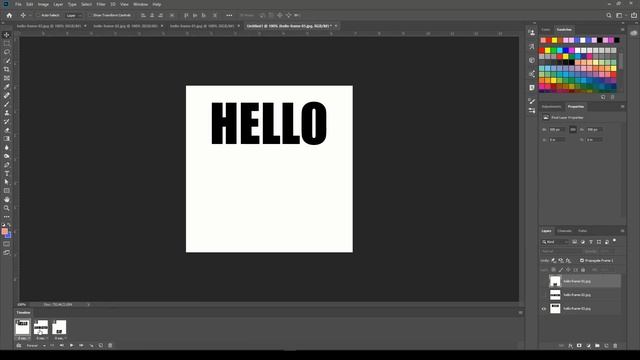The width and height of the screenshot is (640, 360).
Task: Convert to video timeline icon
Action: click(x=19, y=345)
